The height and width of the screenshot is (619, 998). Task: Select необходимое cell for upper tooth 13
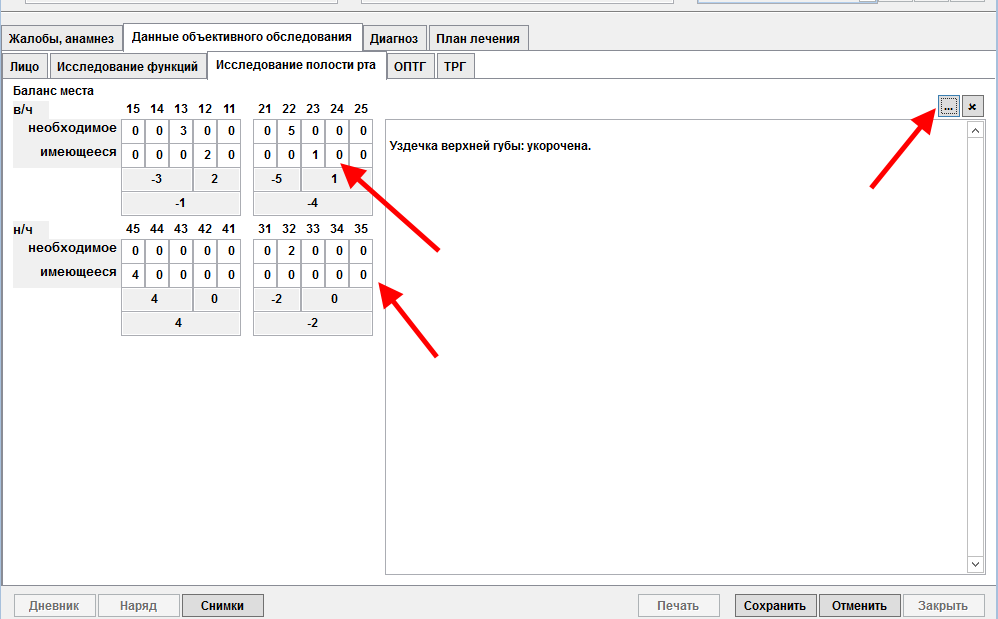click(x=181, y=131)
